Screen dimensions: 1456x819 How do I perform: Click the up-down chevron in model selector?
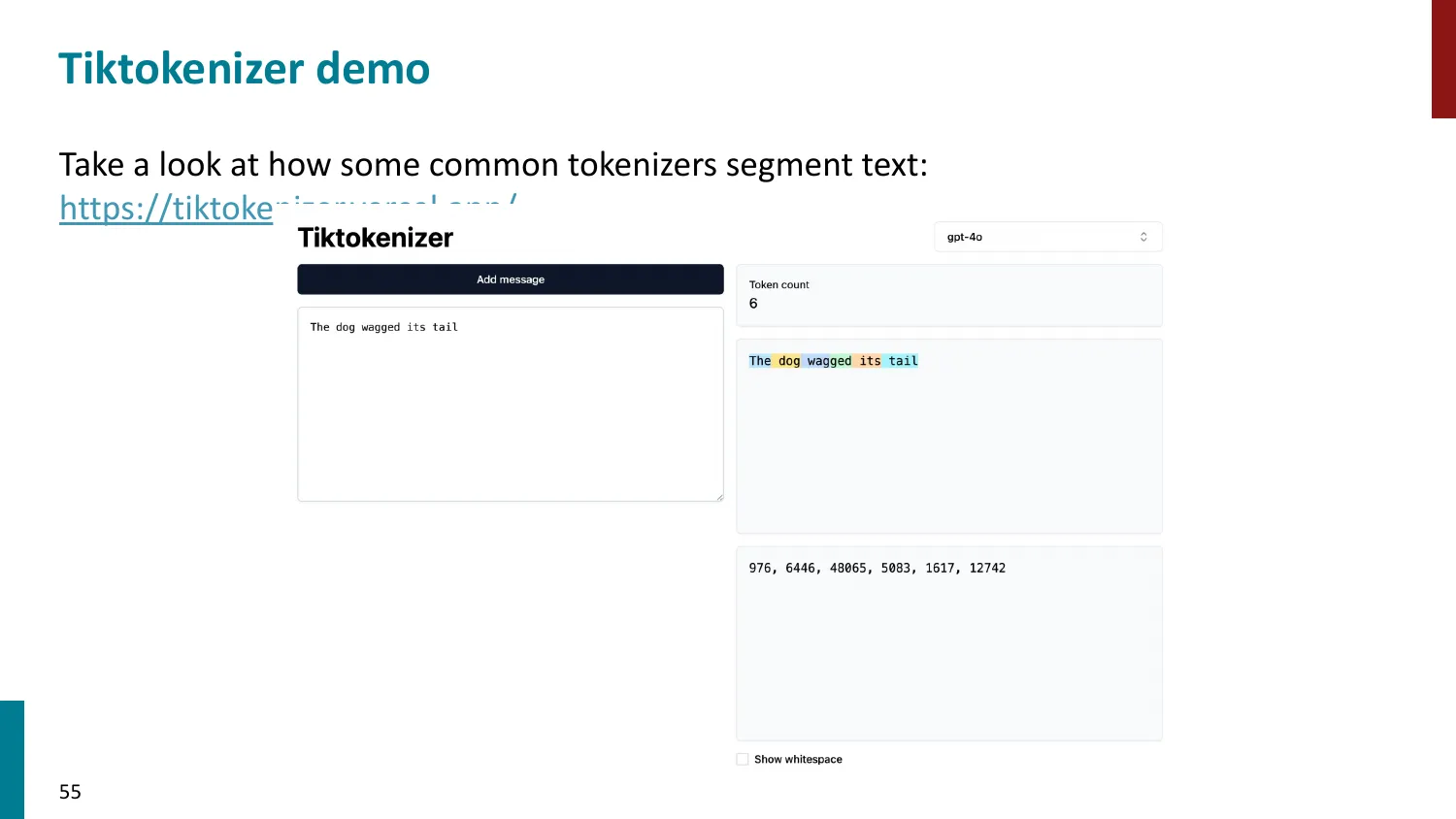[1143, 237]
